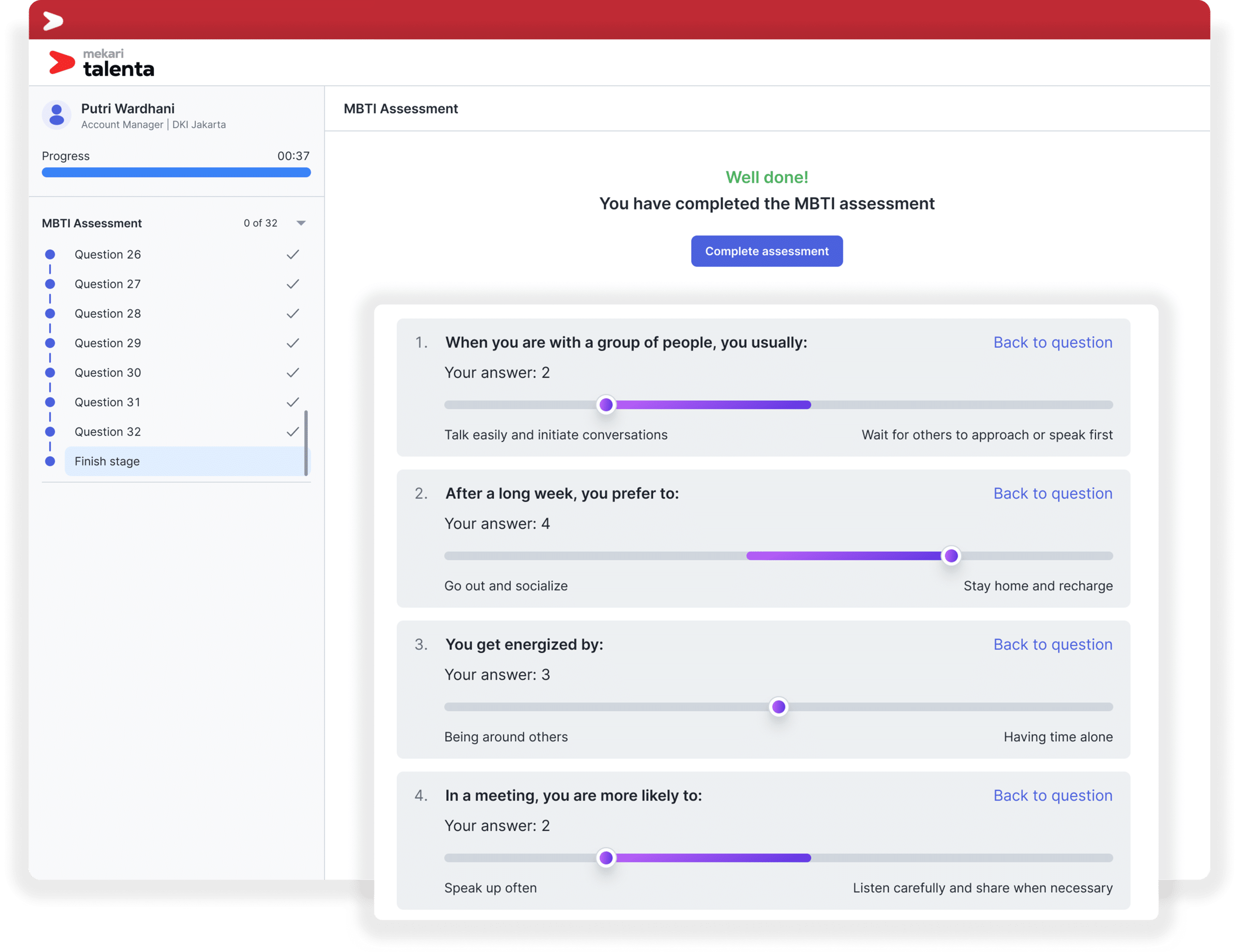
Task: Click the white arrow logo in red header
Action: [x=53, y=21]
